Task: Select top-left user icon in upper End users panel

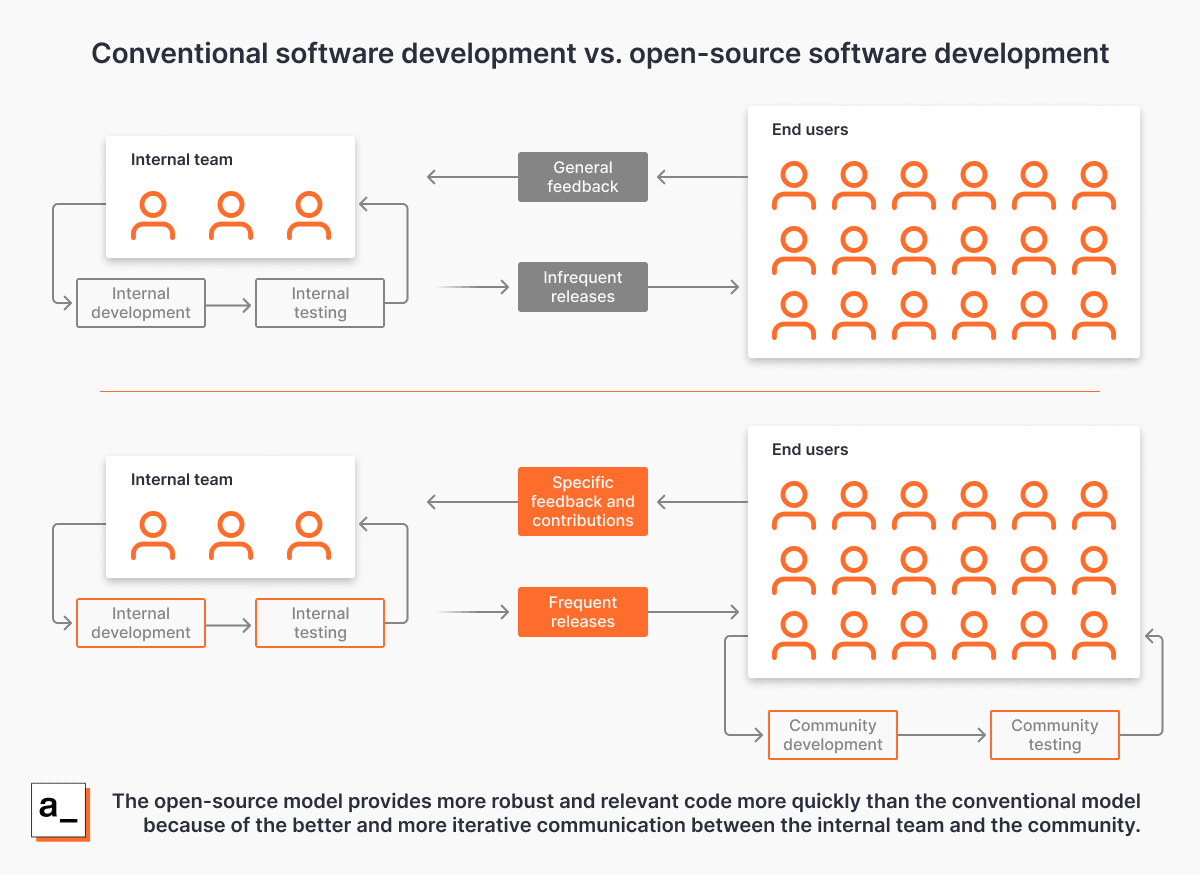Action: (x=794, y=186)
